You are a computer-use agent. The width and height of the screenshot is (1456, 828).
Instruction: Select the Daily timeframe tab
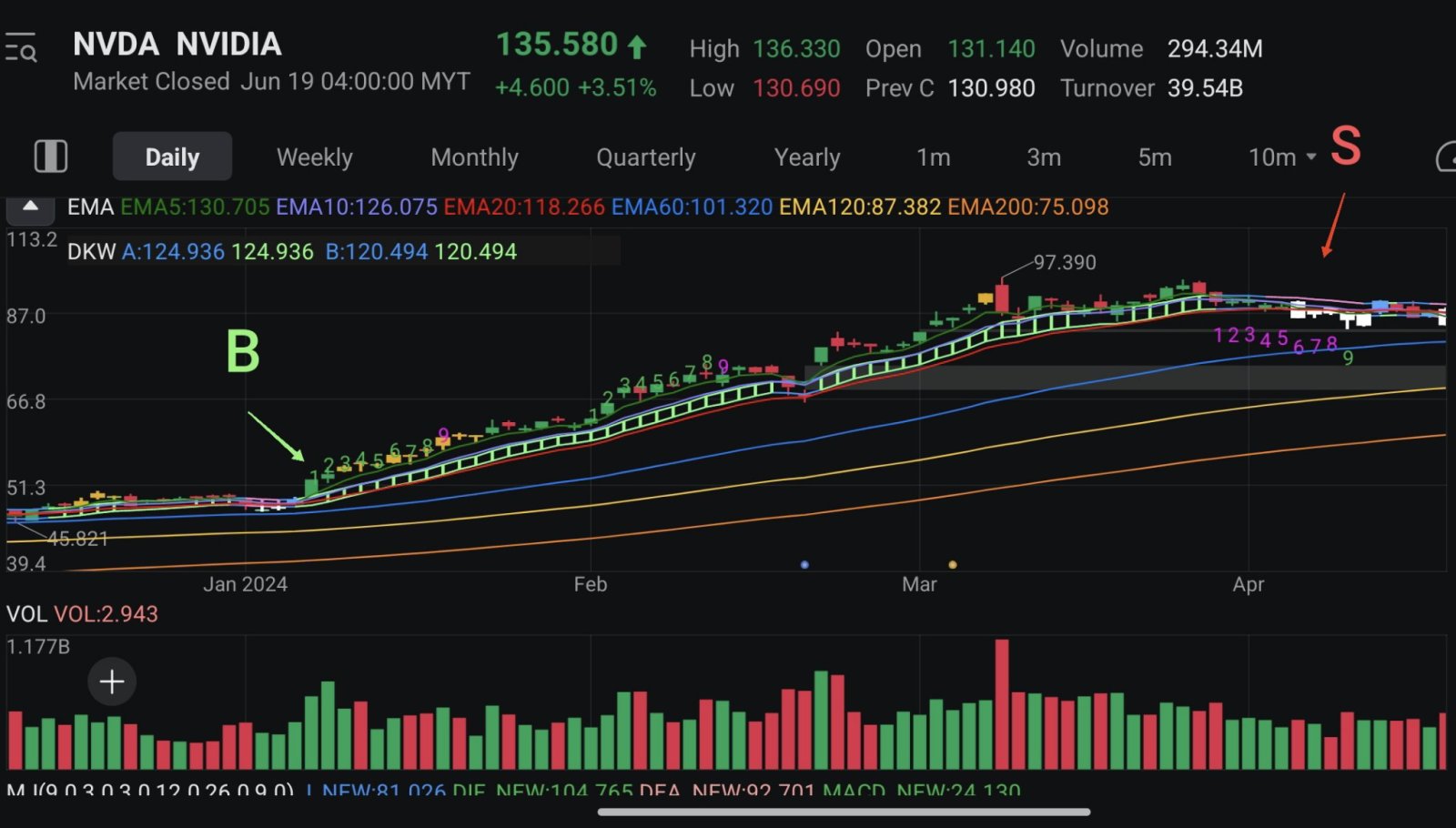tap(172, 157)
